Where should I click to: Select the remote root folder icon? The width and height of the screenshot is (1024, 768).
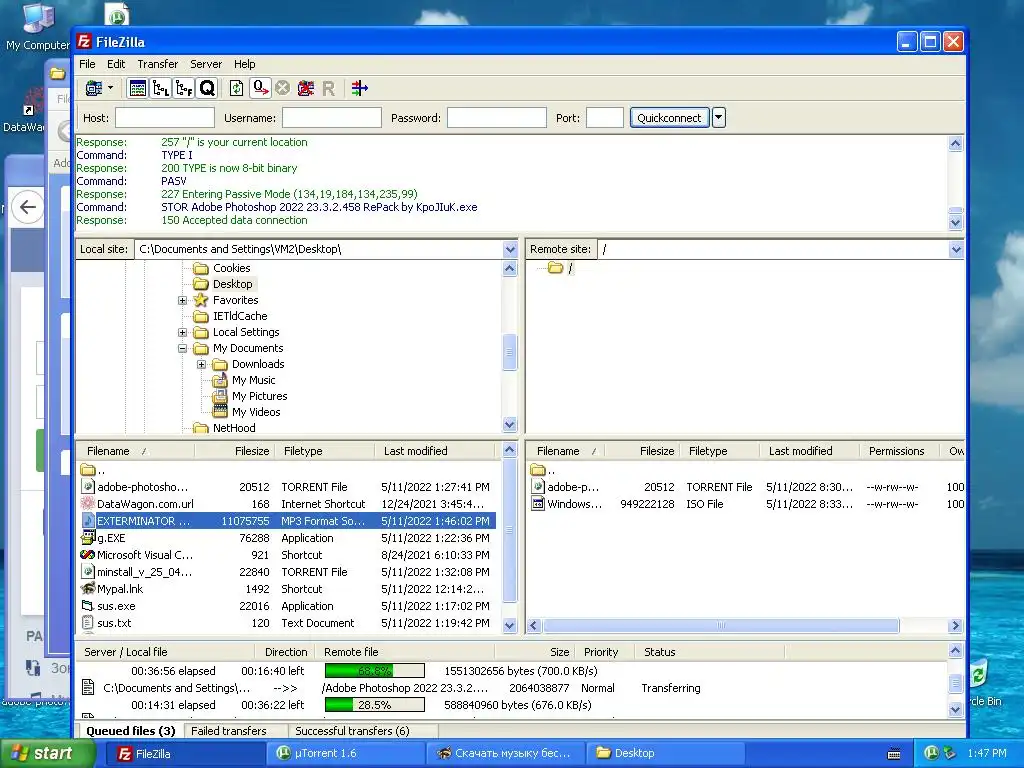click(555, 268)
